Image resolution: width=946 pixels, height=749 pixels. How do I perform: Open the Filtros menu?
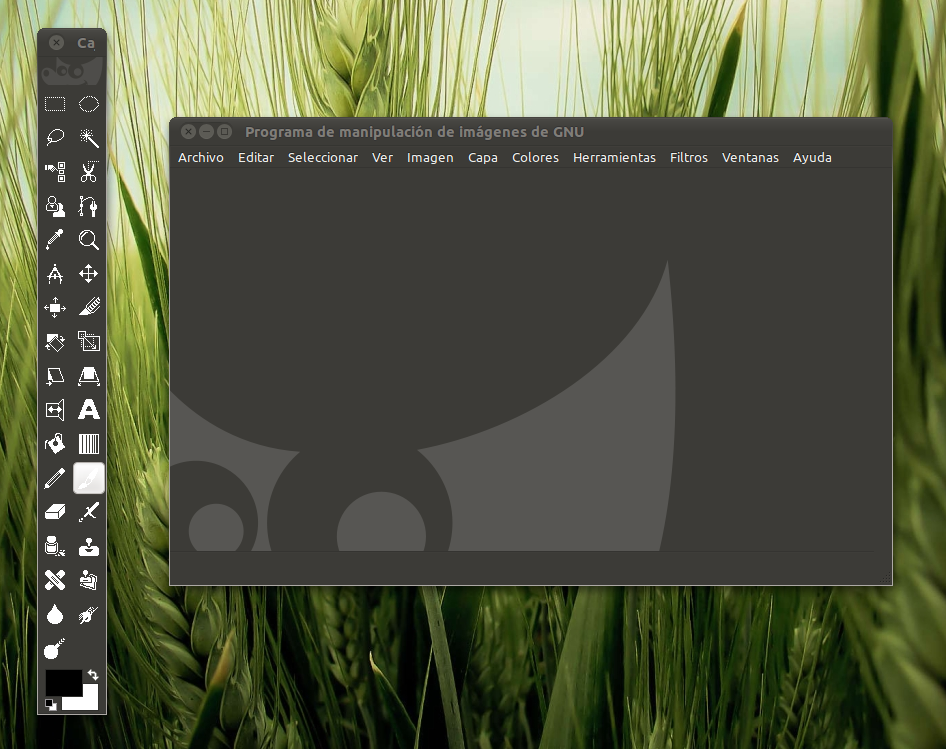(x=689, y=158)
